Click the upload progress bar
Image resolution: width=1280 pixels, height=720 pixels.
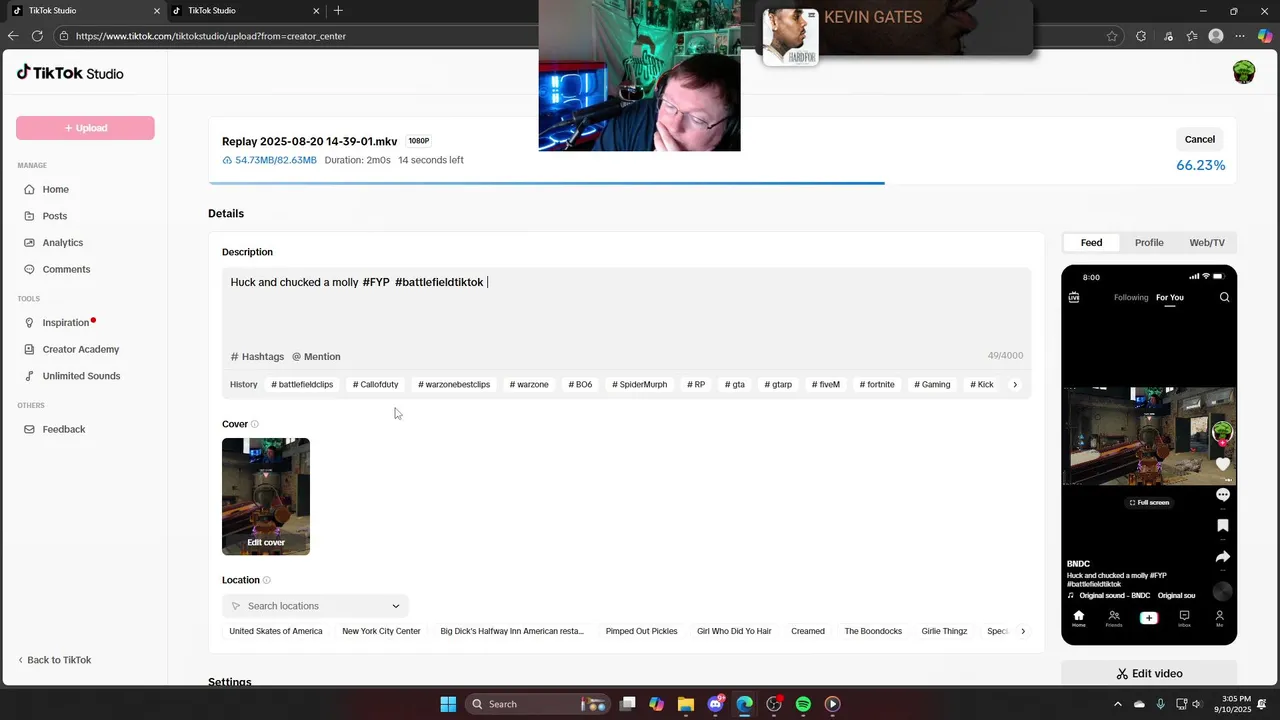click(x=722, y=183)
